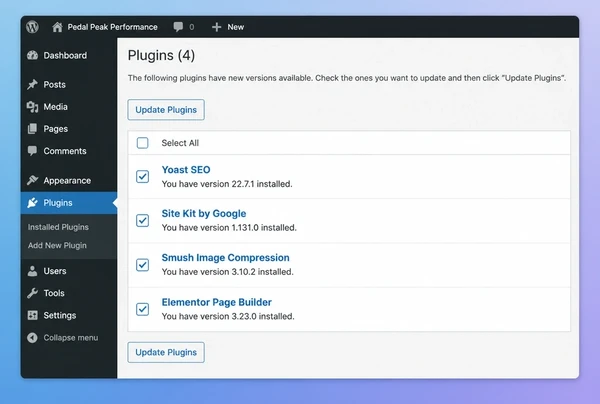This screenshot has height=404, width=600.
Task: Click the Users person icon
Action: (x=33, y=271)
